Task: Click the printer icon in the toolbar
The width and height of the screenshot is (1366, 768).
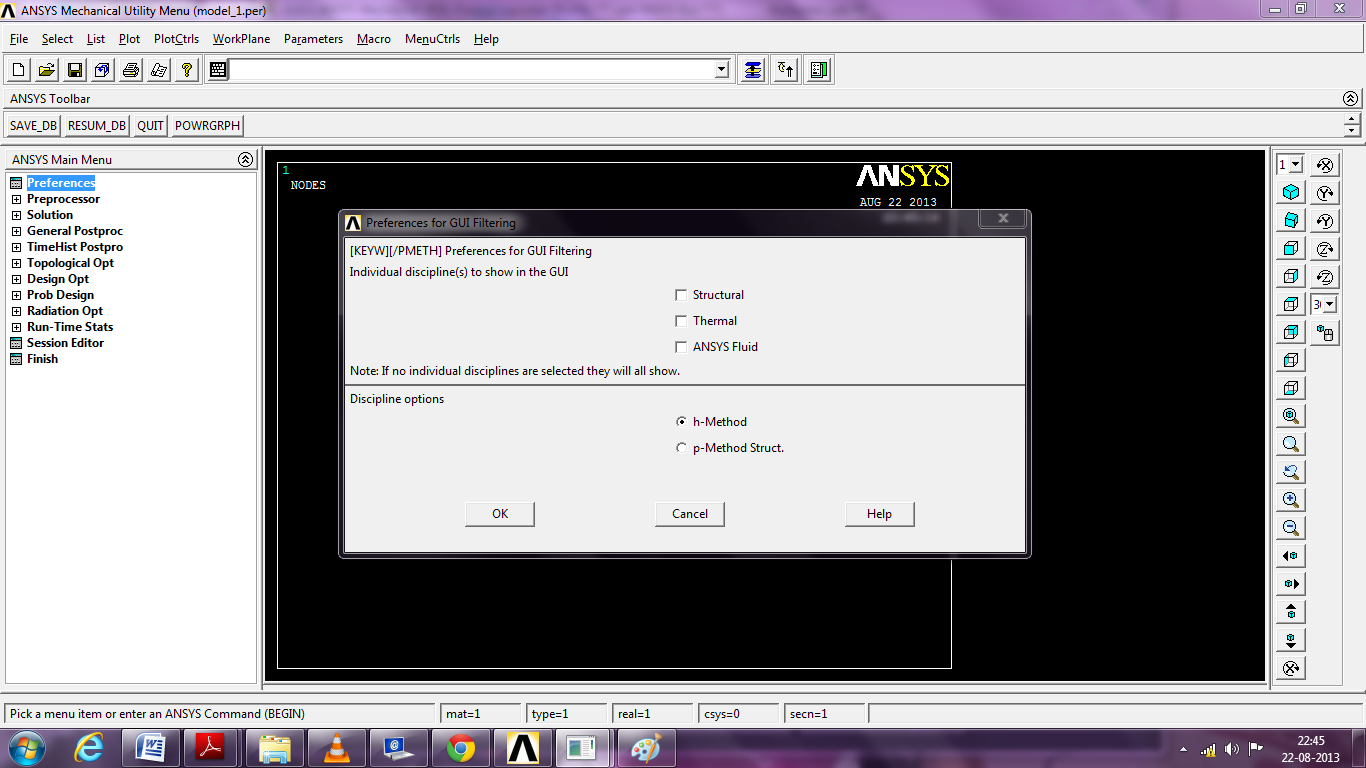Action: [x=130, y=70]
